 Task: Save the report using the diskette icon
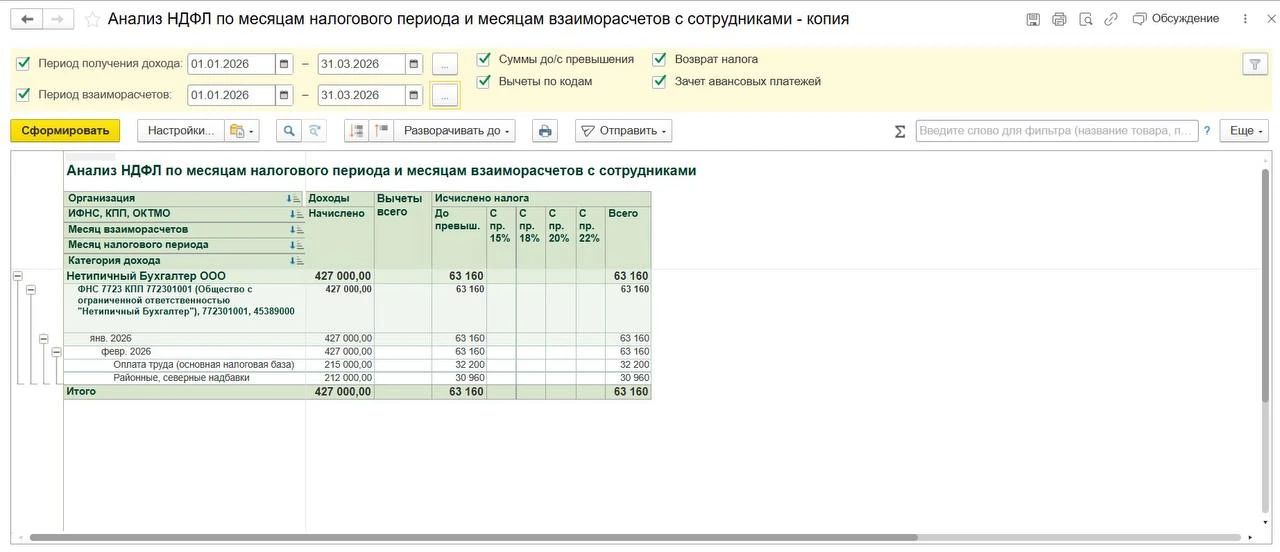click(x=1033, y=19)
